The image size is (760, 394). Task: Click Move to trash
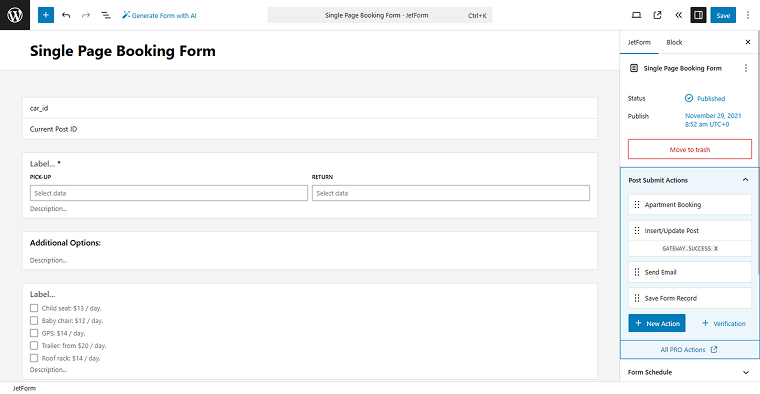(690, 149)
